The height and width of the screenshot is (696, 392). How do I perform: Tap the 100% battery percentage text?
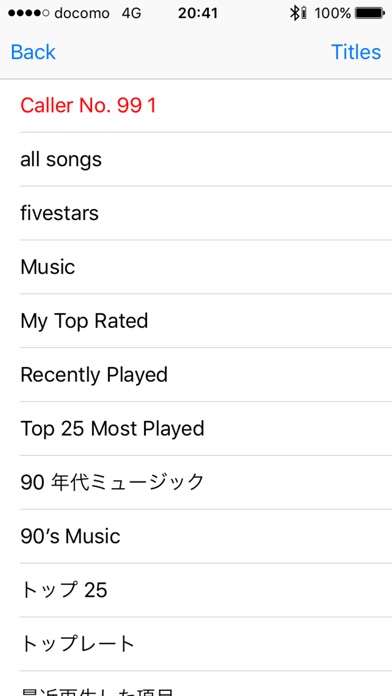click(333, 13)
